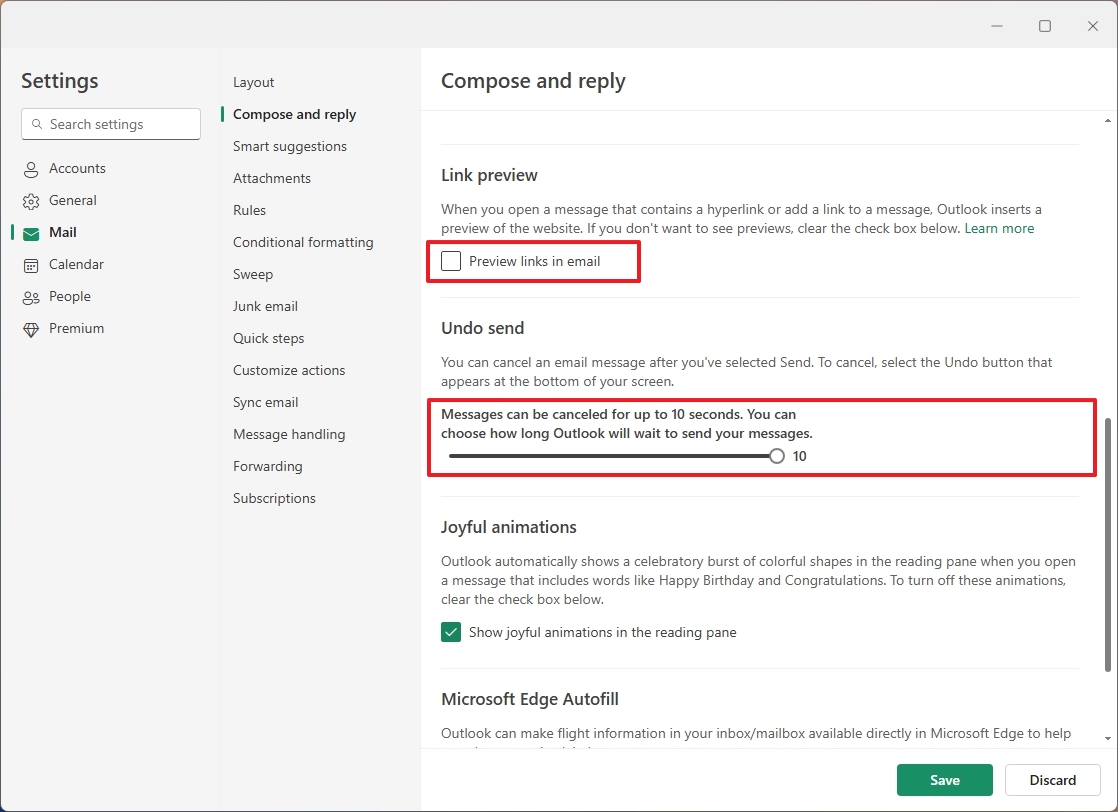The height and width of the screenshot is (812, 1118).
Task: Click the General gear icon
Action: [31, 201]
